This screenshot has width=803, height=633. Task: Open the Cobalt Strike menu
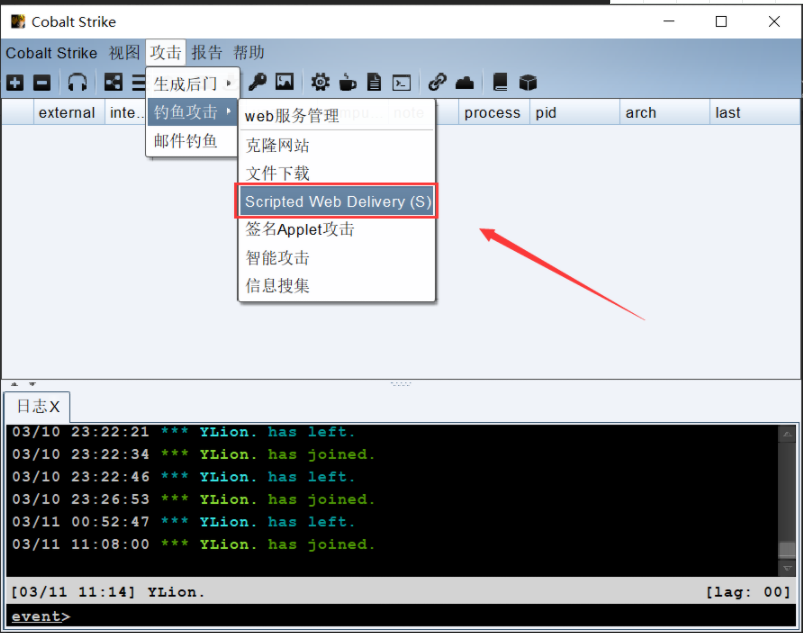point(51,53)
